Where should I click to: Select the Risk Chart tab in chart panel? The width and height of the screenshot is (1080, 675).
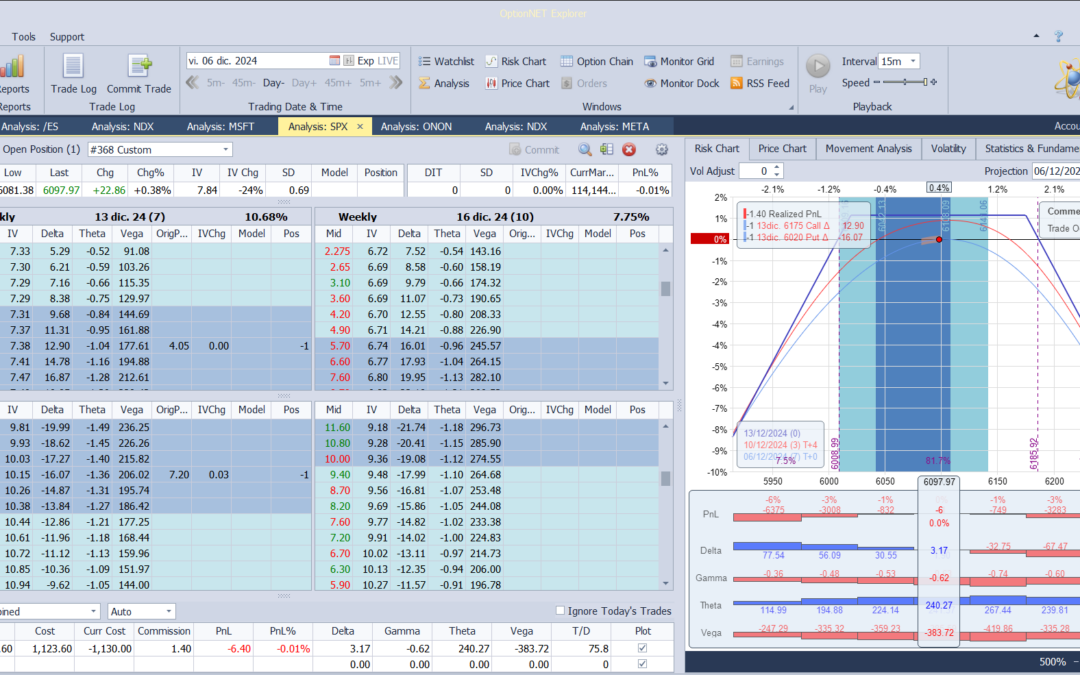tap(716, 149)
